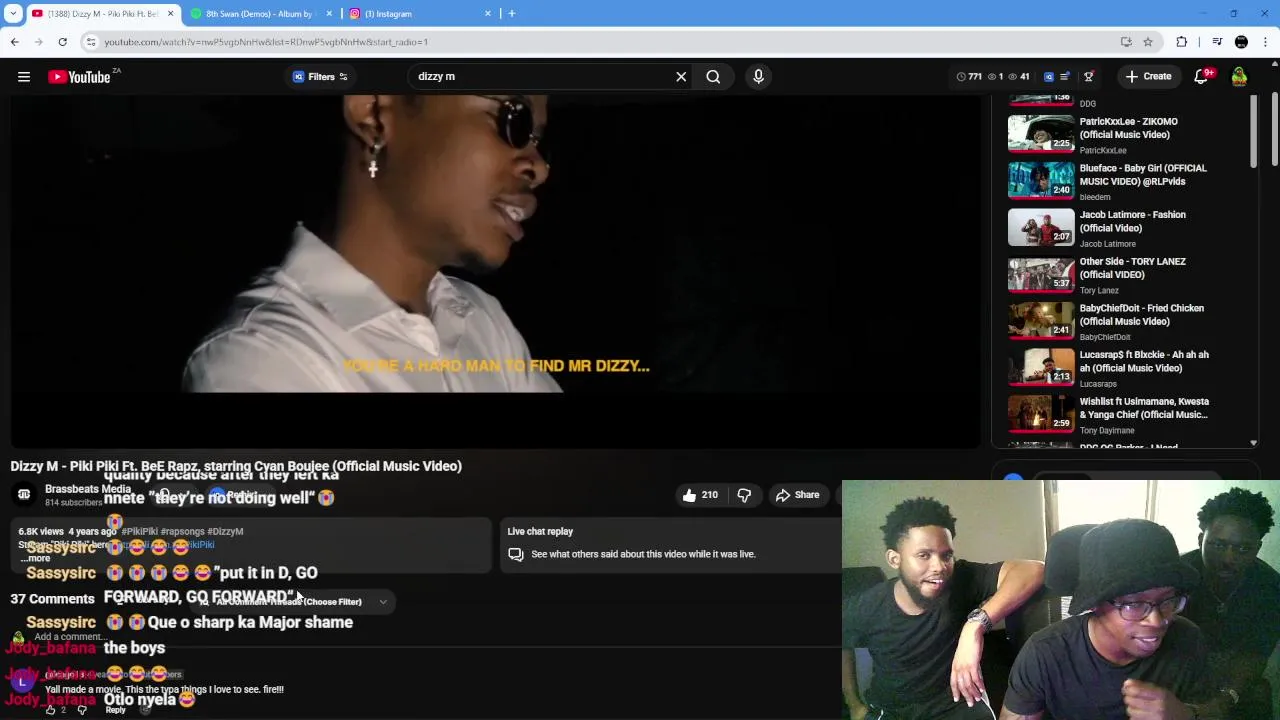Reload the page

(62, 42)
